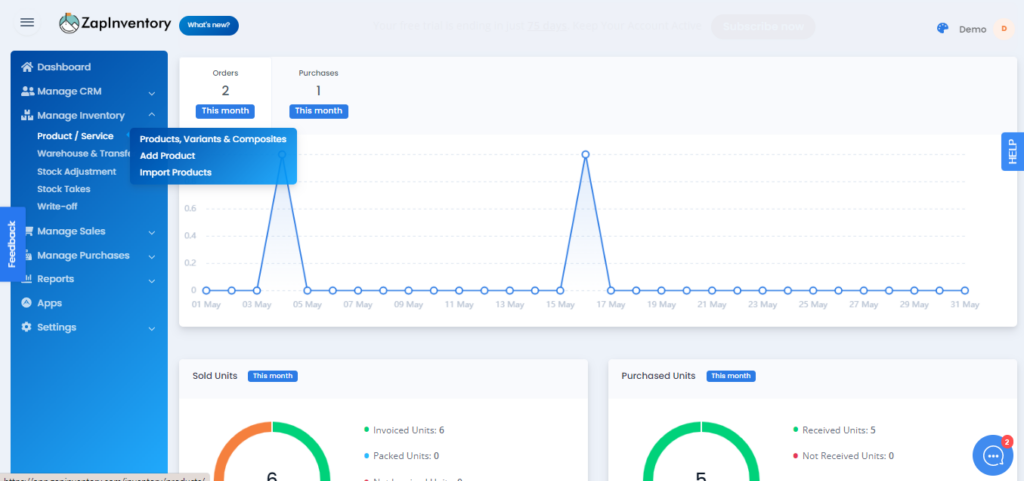Click the Dashboard home icon
The height and width of the screenshot is (481, 1024).
(x=27, y=67)
